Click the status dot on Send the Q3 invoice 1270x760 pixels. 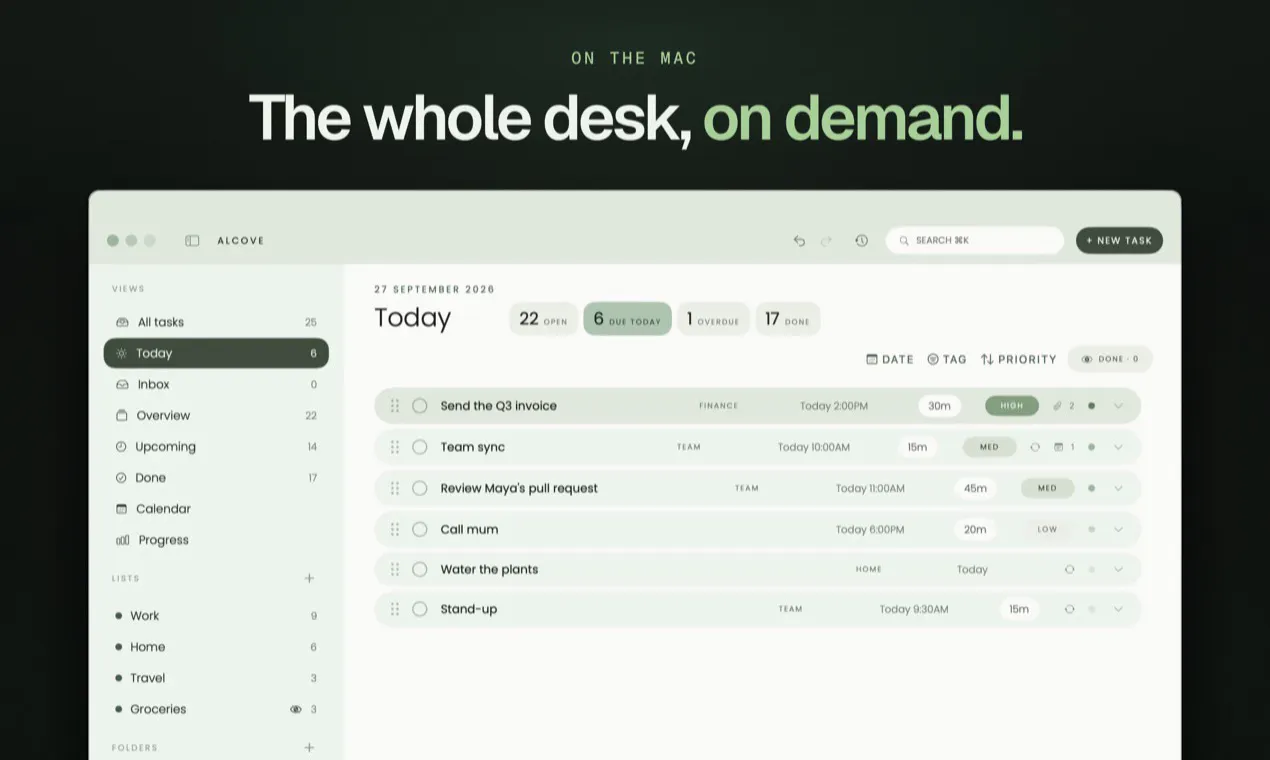click(x=1091, y=406)
